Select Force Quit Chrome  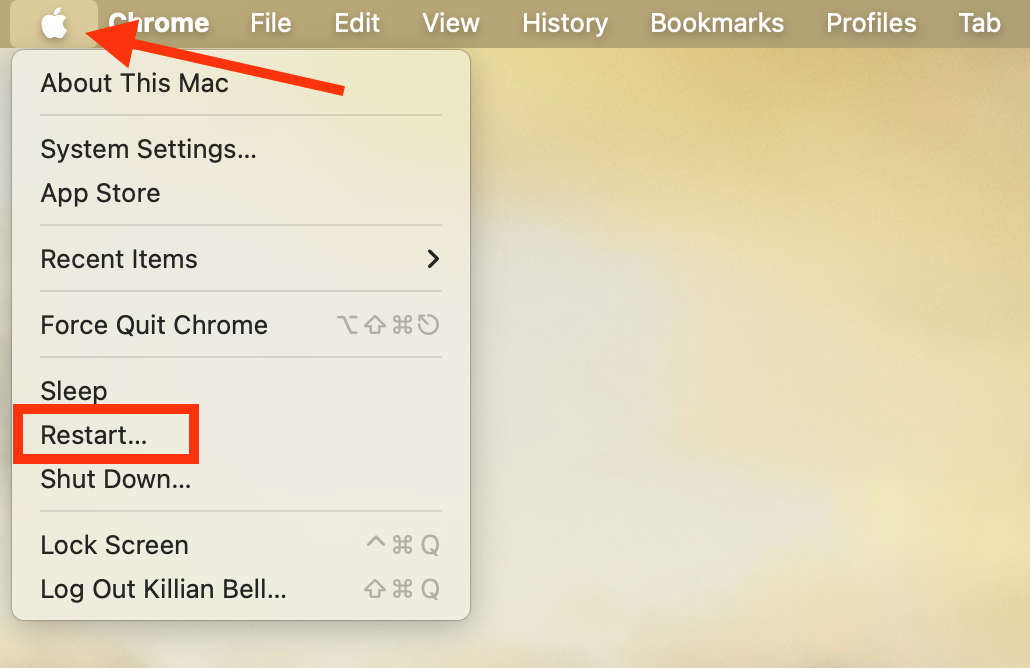click(x=153, y=325)
